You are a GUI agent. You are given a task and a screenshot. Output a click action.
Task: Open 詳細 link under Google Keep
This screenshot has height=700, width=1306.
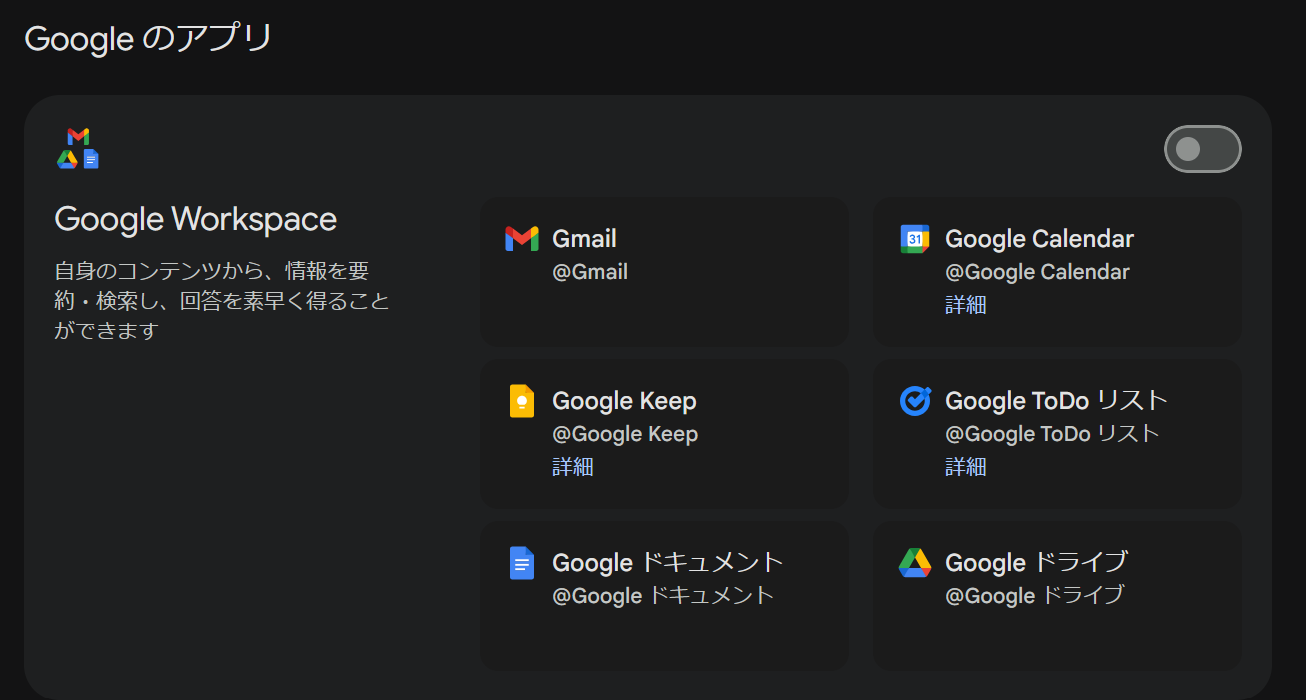pos(572,466)
